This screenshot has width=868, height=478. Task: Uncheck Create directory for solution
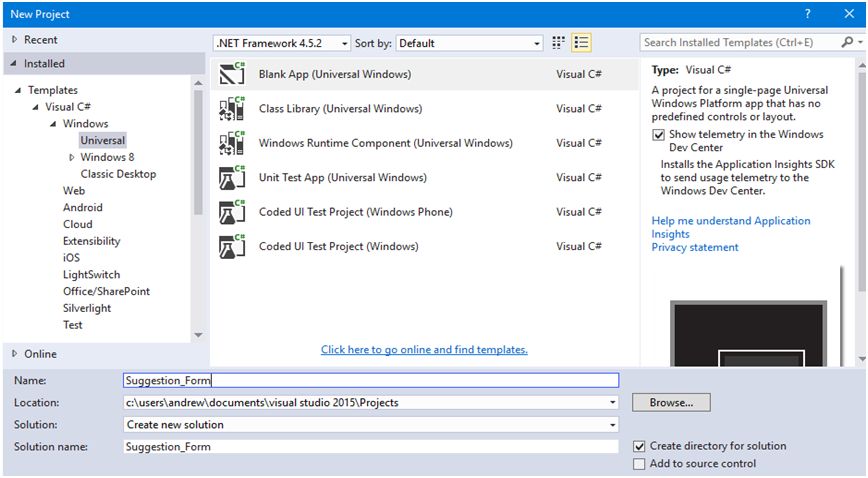tap(640, 446)
